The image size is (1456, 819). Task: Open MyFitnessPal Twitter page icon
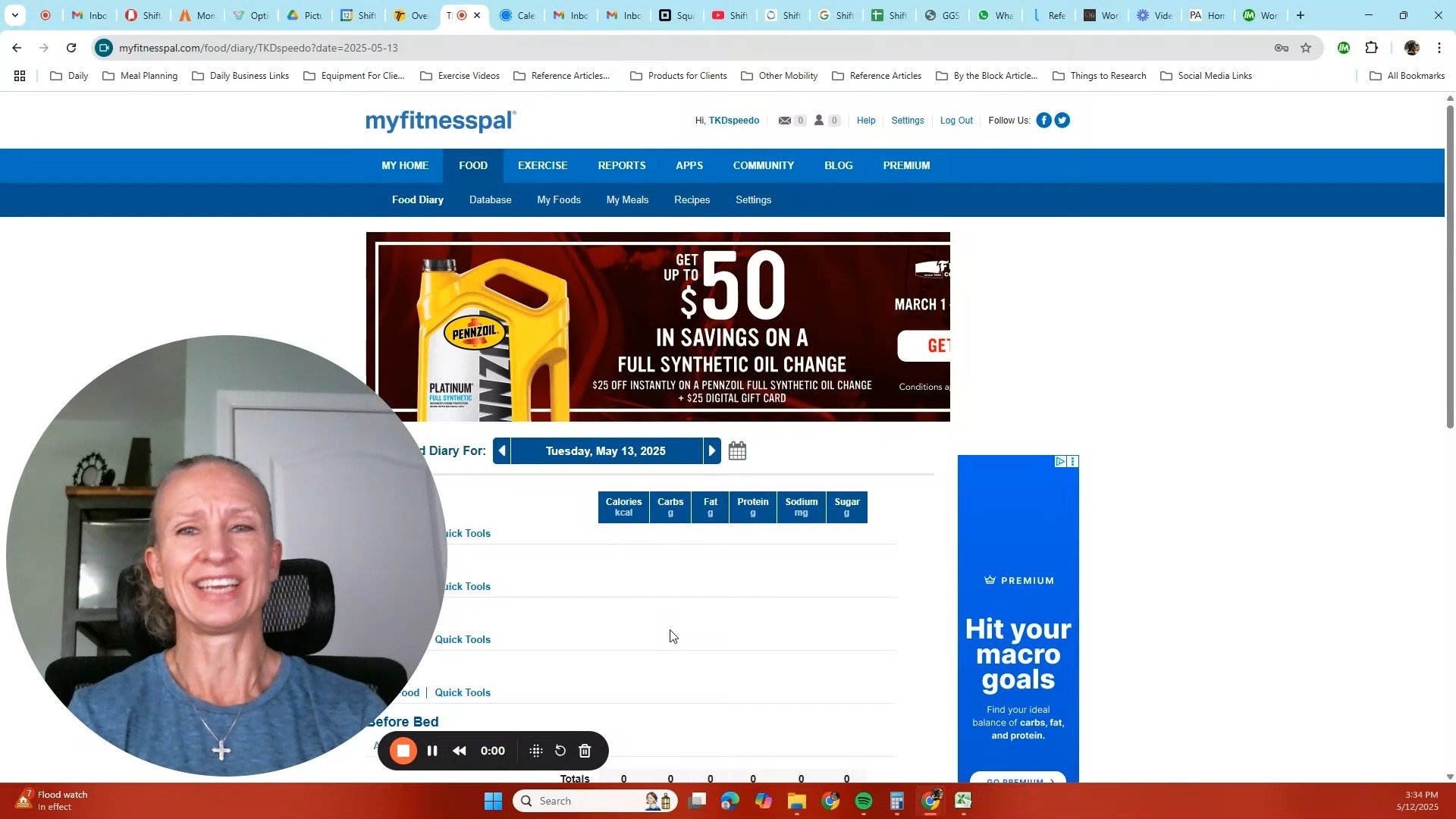[x=1062, y=121]
